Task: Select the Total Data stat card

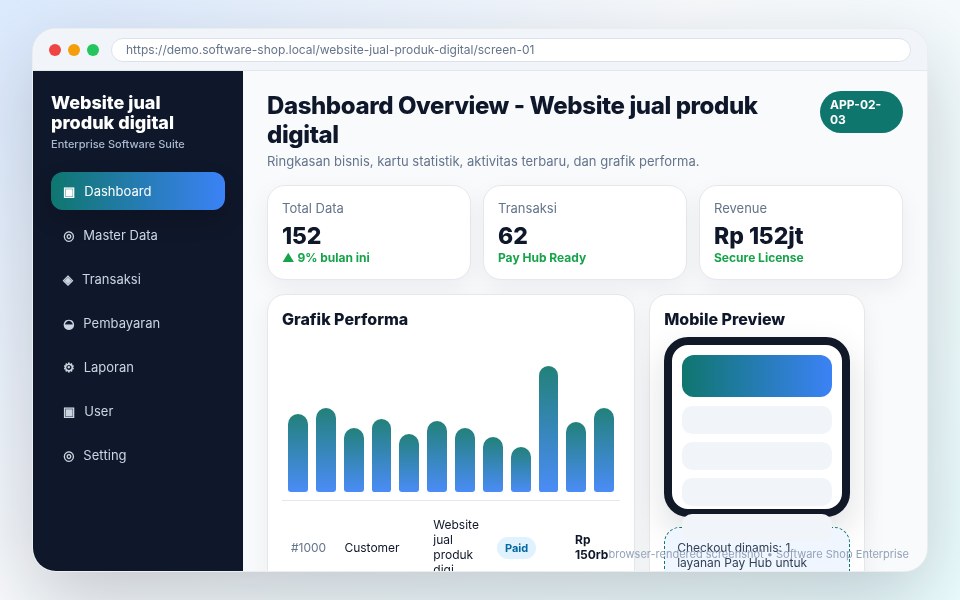Action: tap(369, 233)
